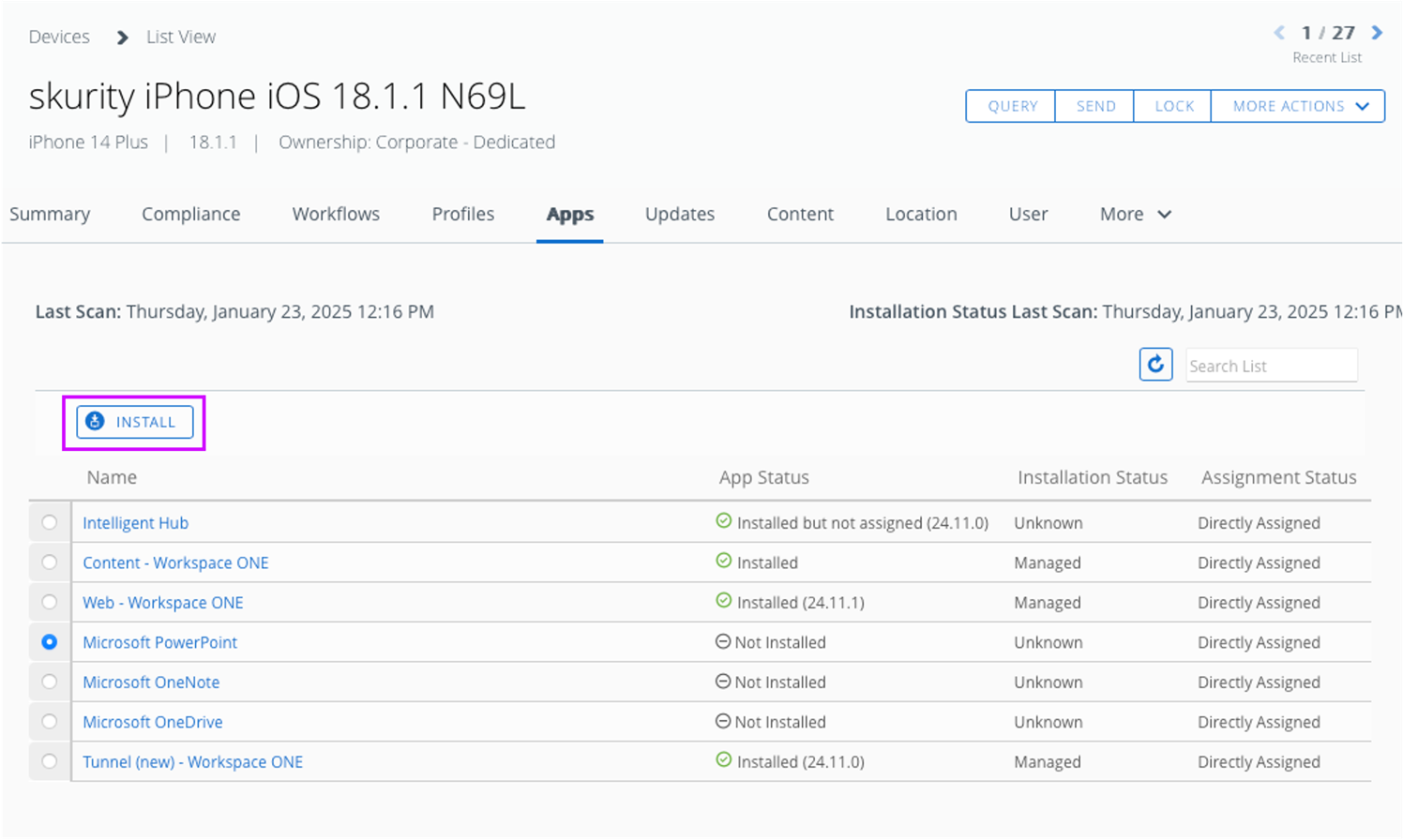1403x840 pixels.
Task: Open the Microsoft PowerPoint app link
Action: [x=159, y=643]
